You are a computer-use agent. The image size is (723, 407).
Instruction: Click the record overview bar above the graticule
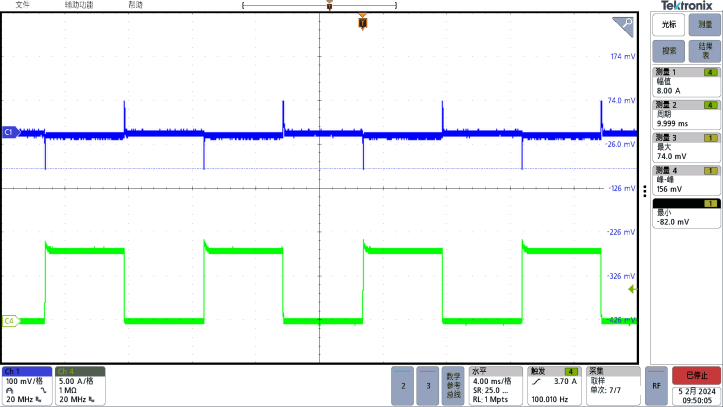(319, 6)
